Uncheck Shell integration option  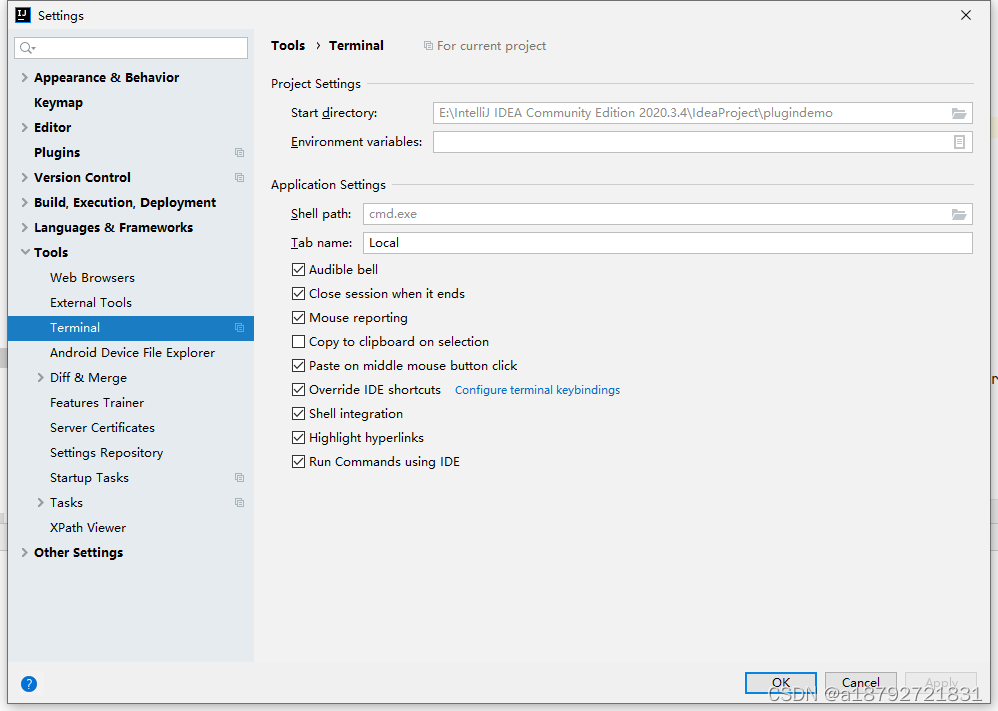point(298,414)
